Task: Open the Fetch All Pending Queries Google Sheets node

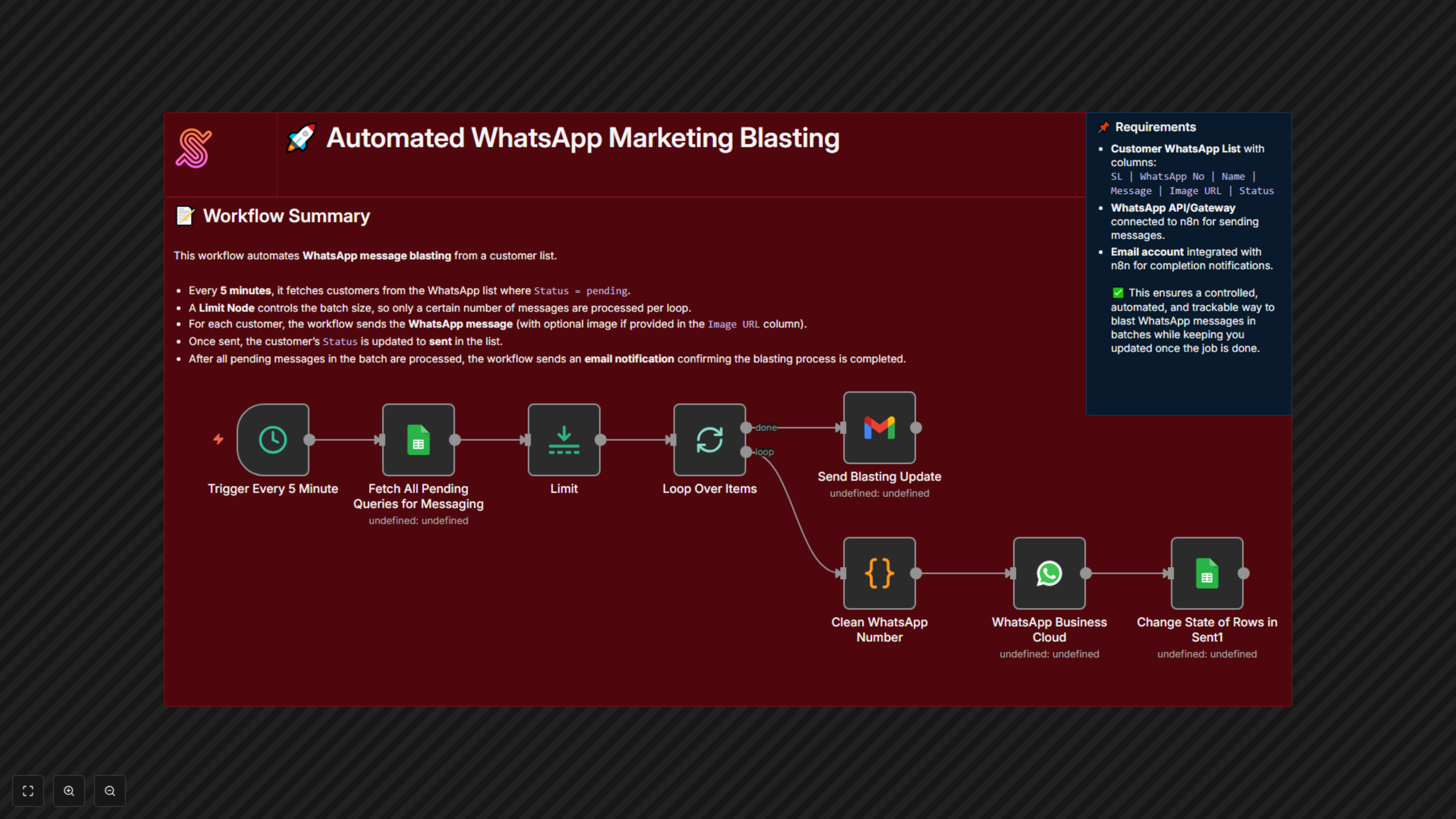Action: [x=418, y=440]
